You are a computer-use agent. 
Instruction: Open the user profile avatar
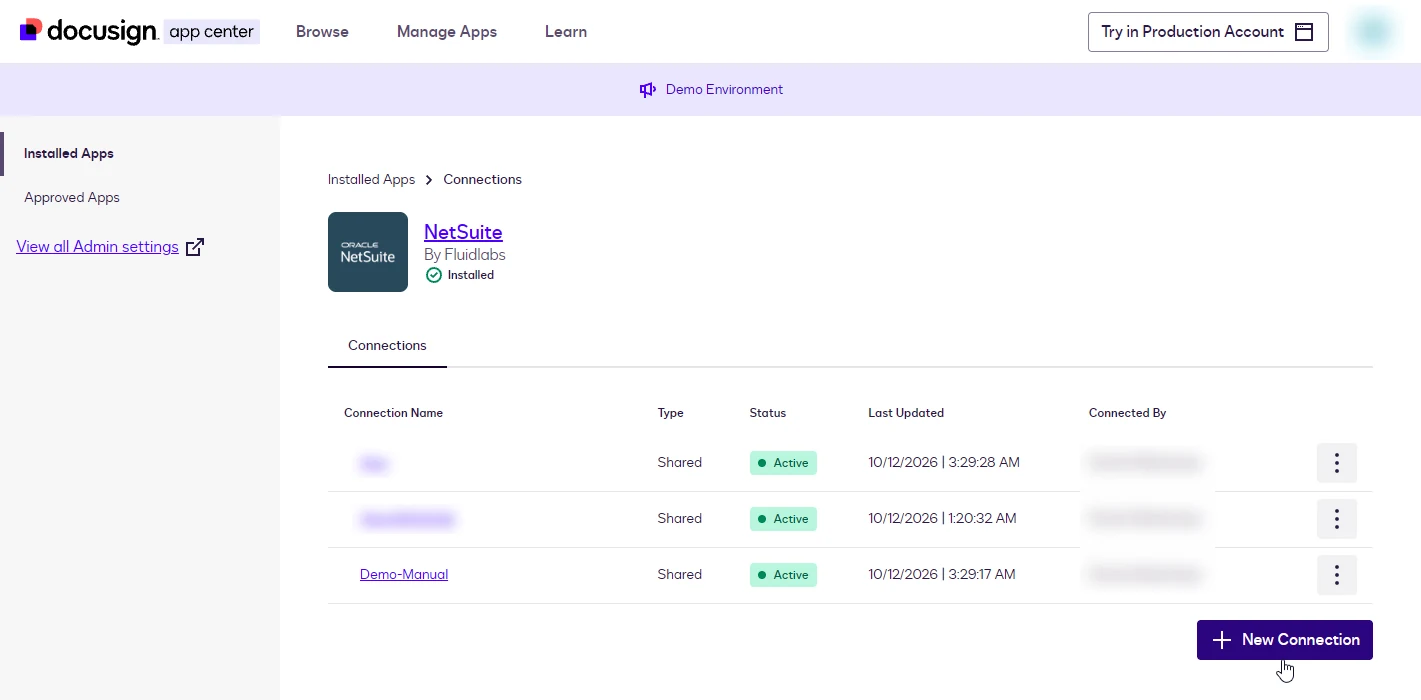1373,32
